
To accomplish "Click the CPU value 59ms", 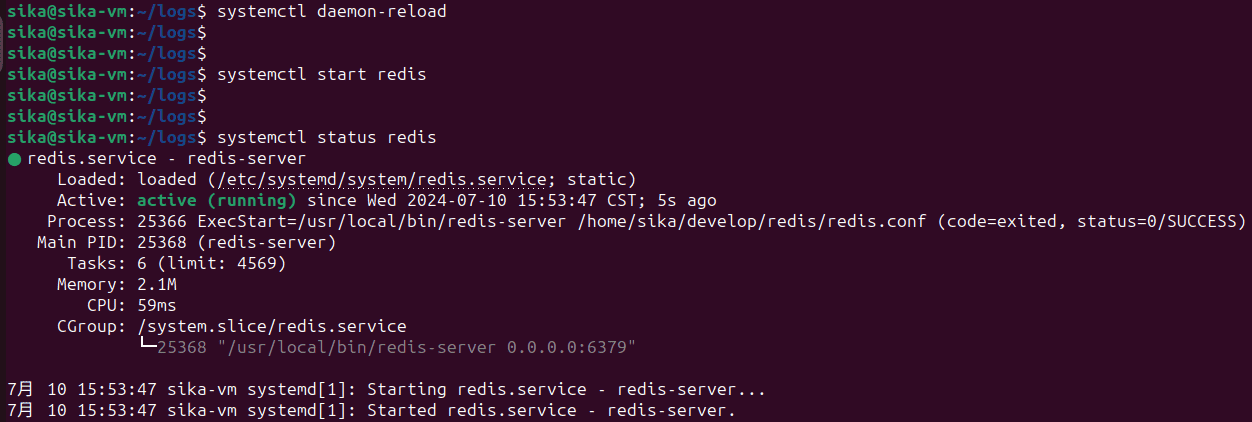I will pos(157,305).
